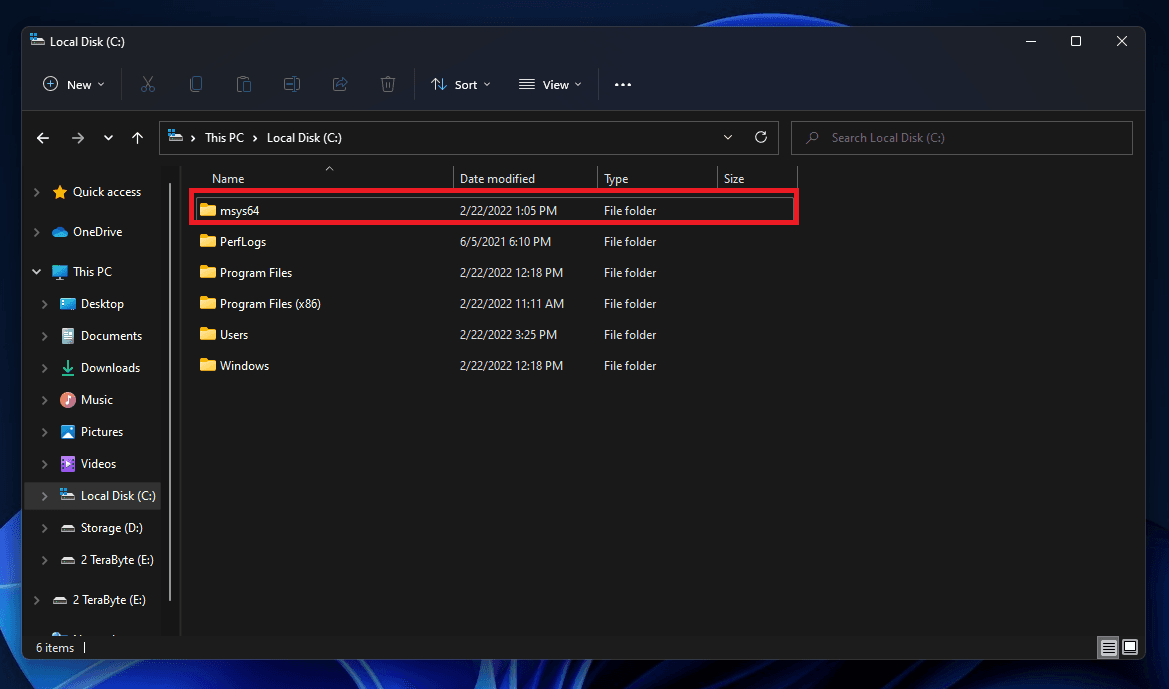Viewport: 1169px width, 689px height.
Task: Click Local Disk (C:) in address breadcrumb
Action: coord(304,138)
